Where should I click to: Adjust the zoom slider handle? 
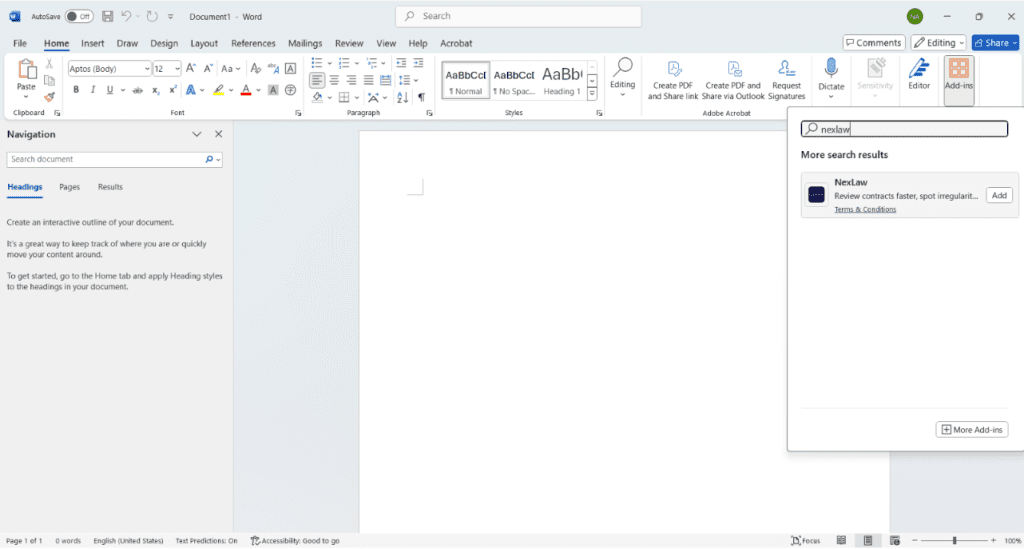954,541
